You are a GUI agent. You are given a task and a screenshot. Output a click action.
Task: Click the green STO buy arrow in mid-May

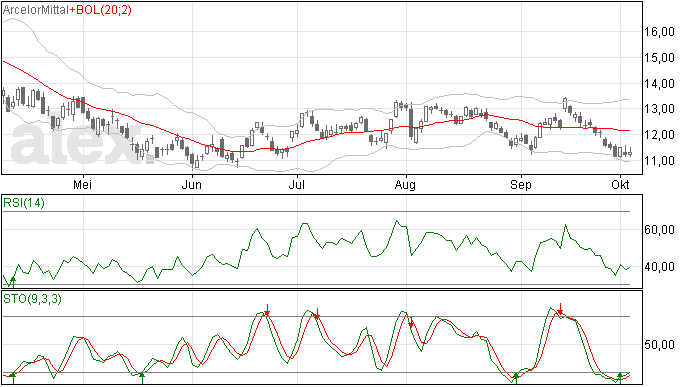coord(142,378)
